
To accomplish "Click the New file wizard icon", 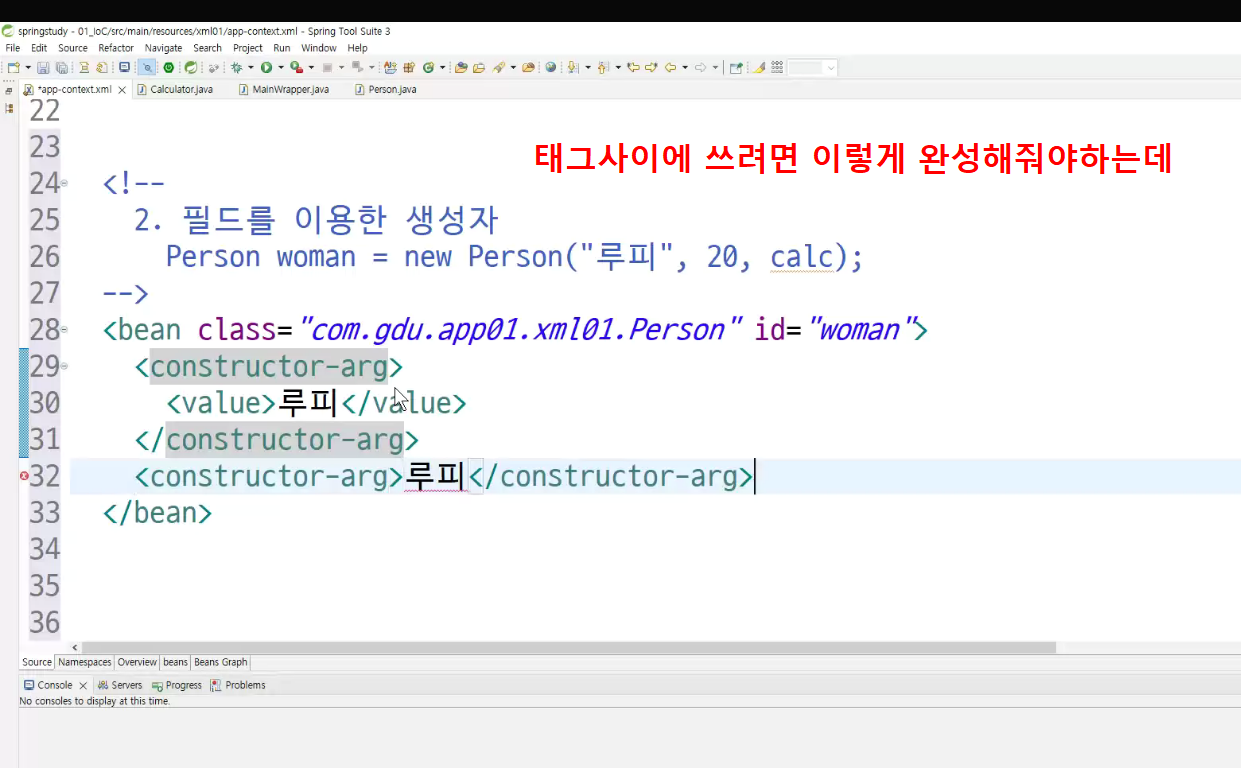I will (x=14, y=68).
